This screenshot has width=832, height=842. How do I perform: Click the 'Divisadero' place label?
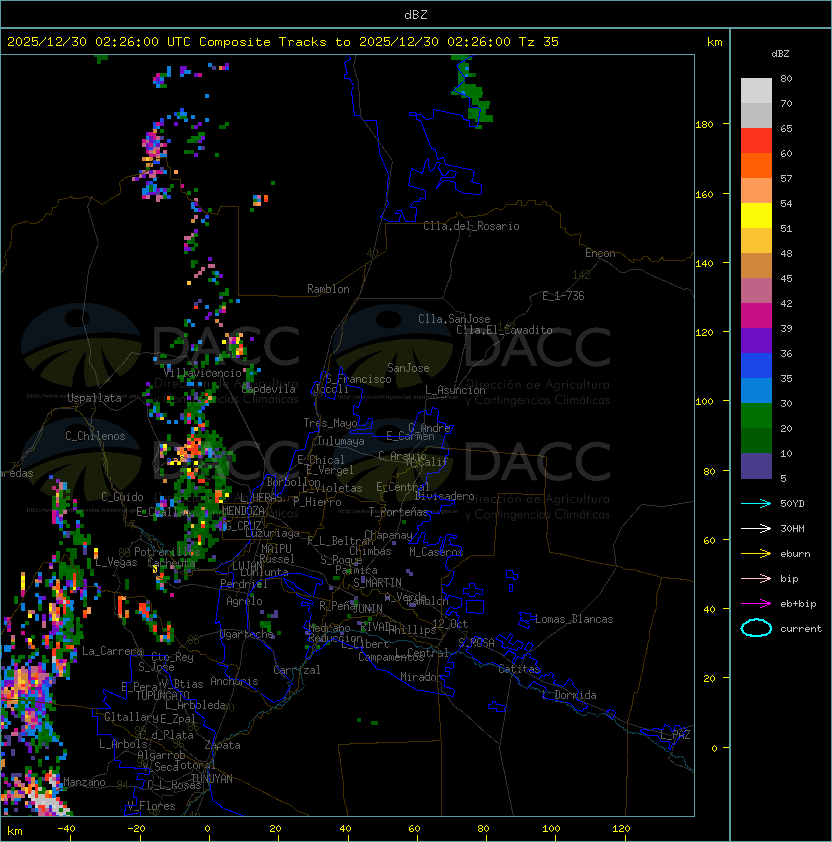pos(444,496)
